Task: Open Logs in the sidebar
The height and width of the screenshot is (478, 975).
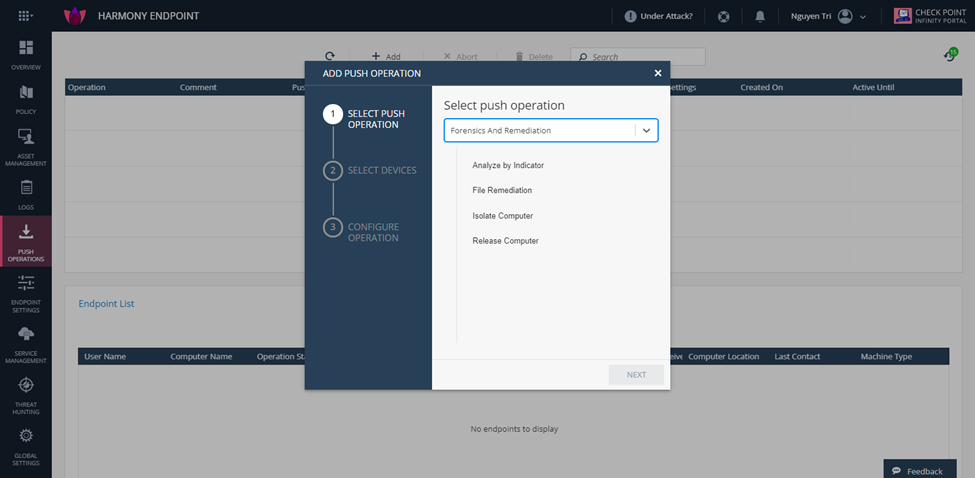Action: (25, 195)
